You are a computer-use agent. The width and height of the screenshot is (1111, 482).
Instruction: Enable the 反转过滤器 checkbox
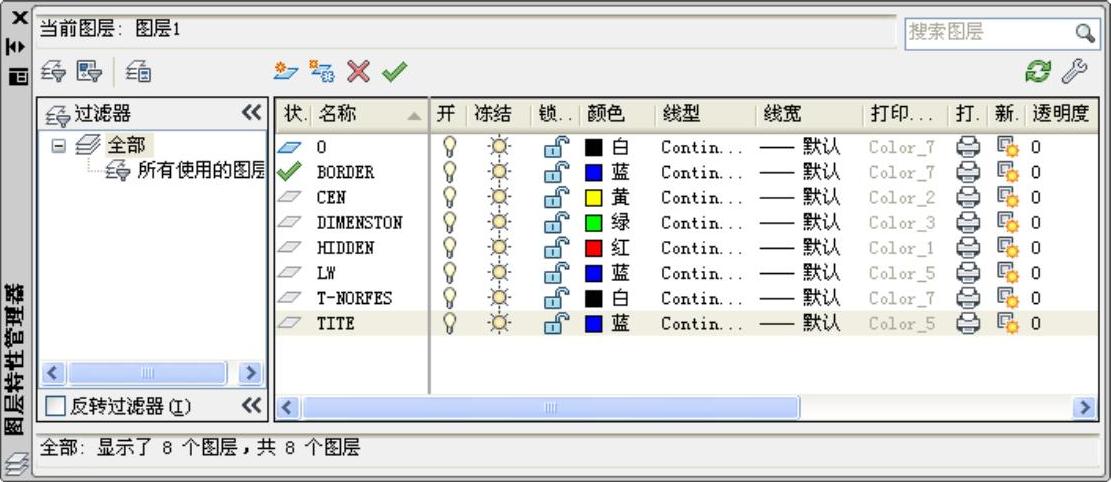[56, 406]
